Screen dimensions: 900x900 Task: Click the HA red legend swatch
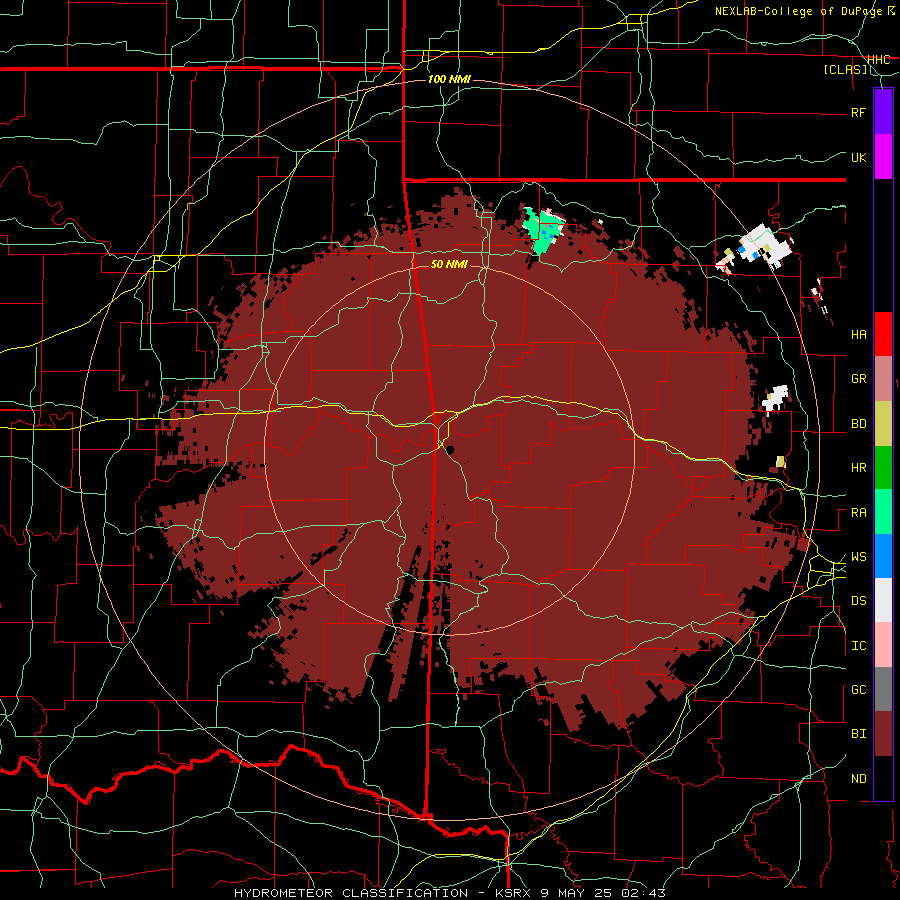click(883, 334)
